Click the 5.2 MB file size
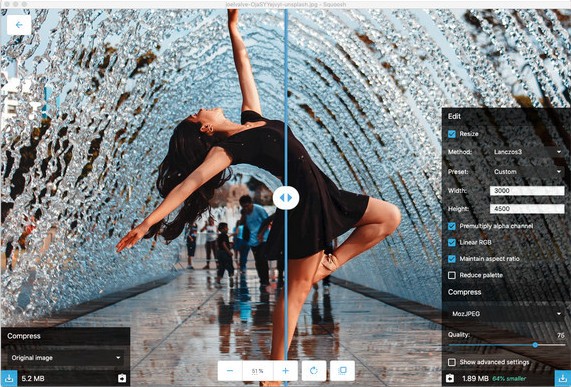This screenshot has width=571, height=387. click(x=33, y=379)
